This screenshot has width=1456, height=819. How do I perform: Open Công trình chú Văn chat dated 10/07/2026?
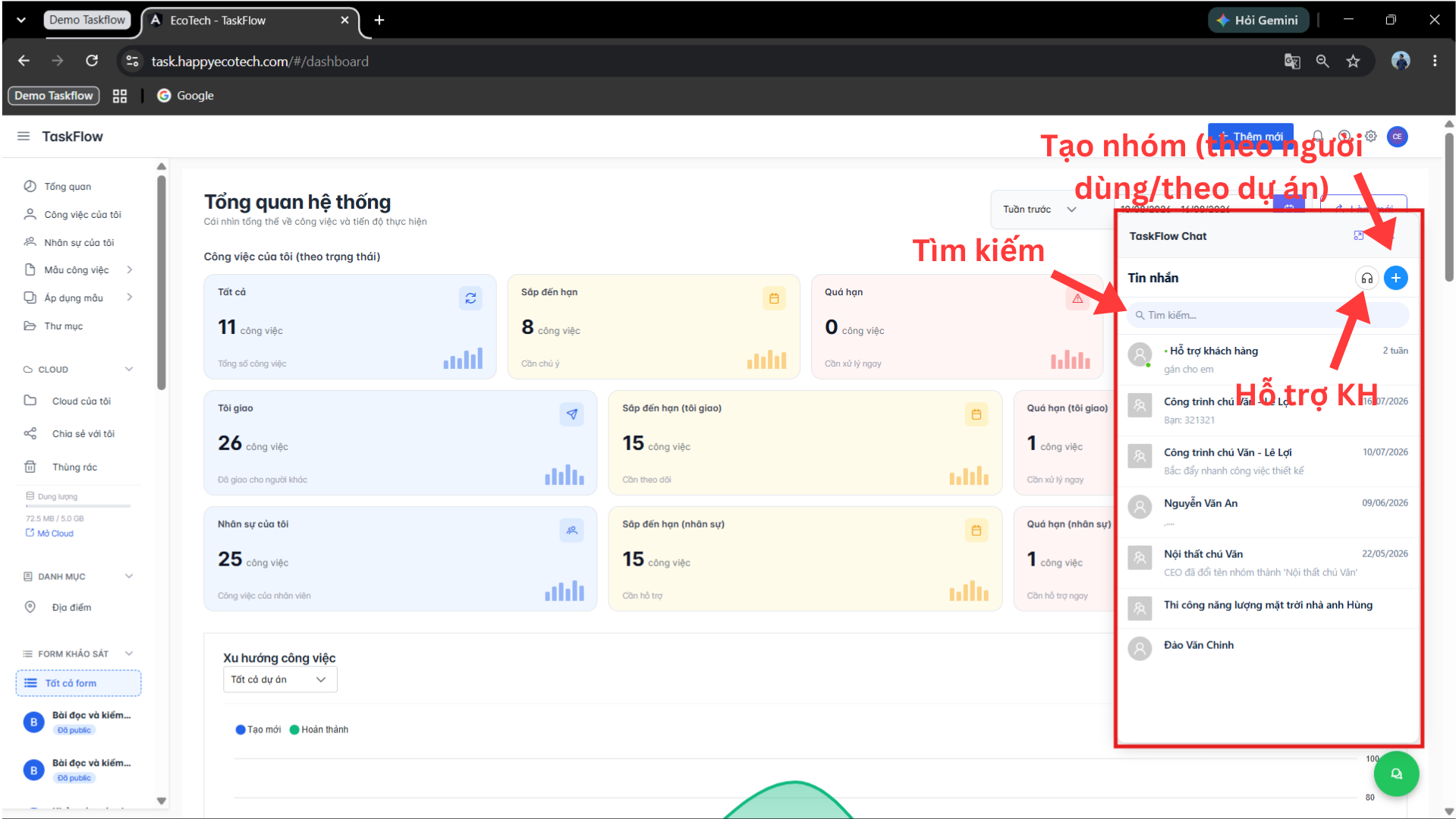pyautogui.click(x=1268, y=461)
